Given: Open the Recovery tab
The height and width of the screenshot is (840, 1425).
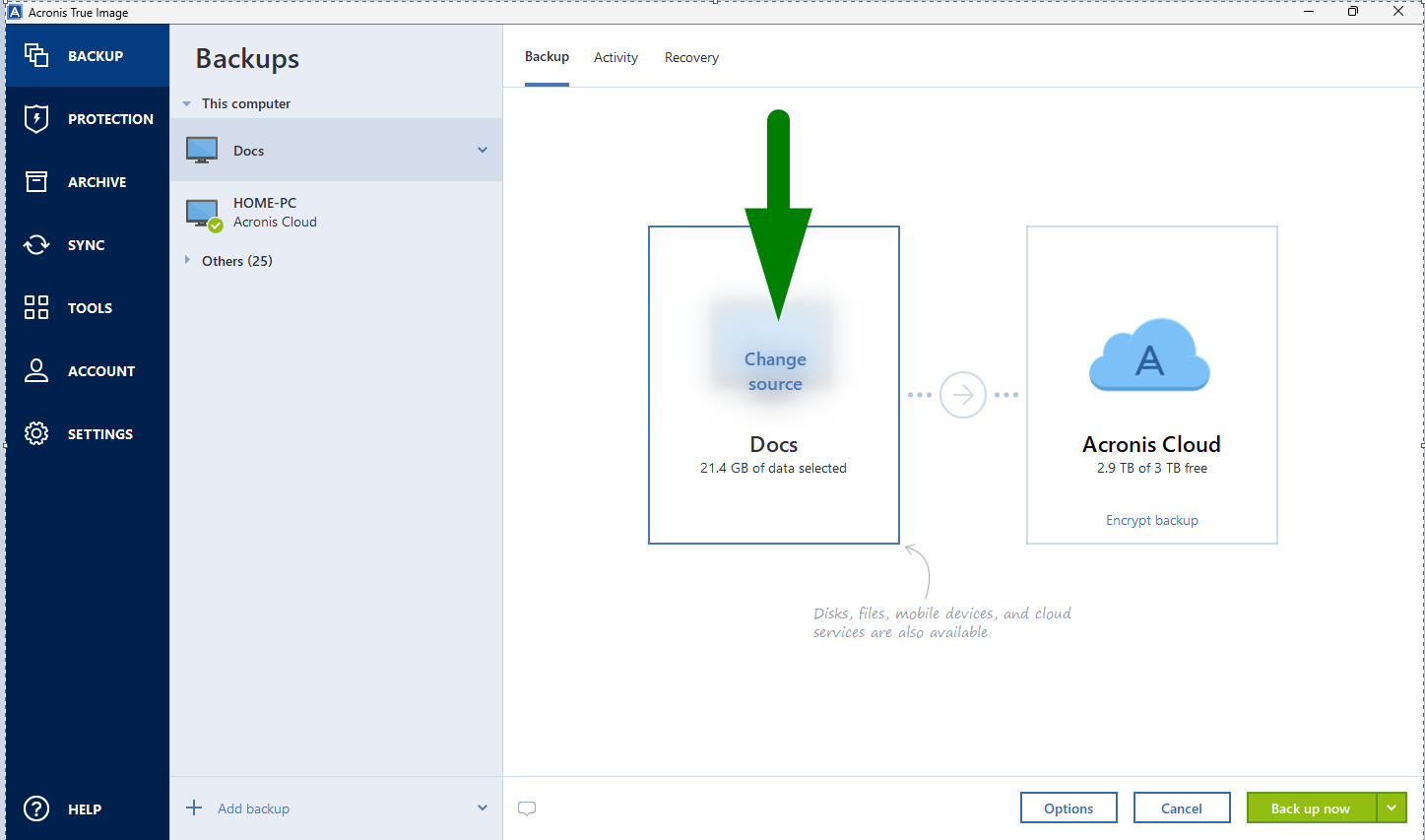Looking at the screenshot, I should (691, 57).
